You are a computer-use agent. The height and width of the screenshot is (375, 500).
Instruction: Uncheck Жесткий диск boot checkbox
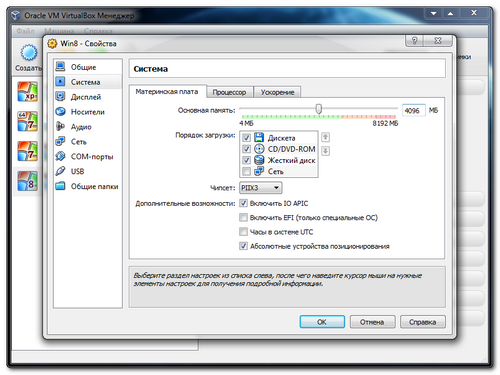[246, 160]
